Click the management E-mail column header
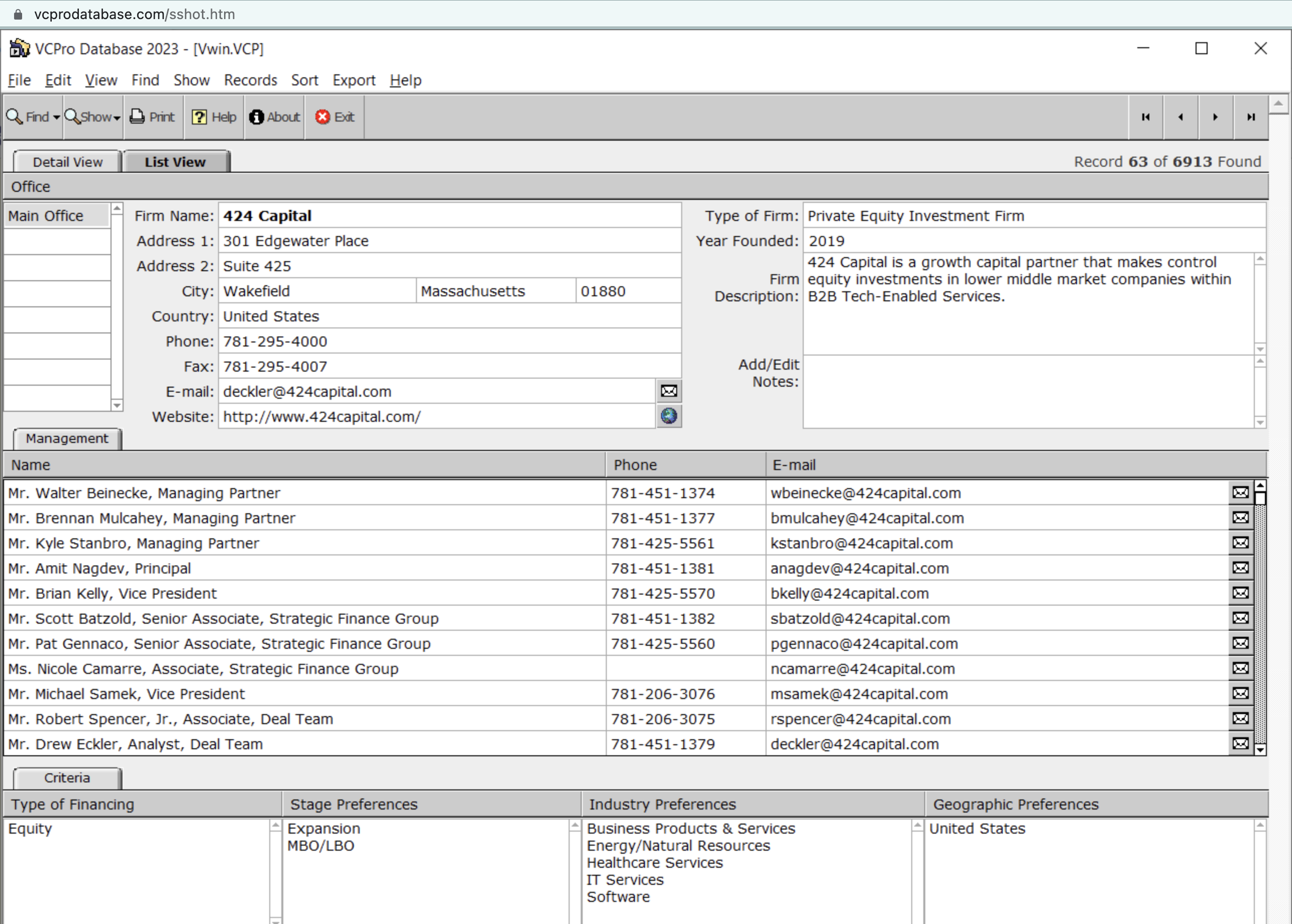 (x=1016, y=465)
